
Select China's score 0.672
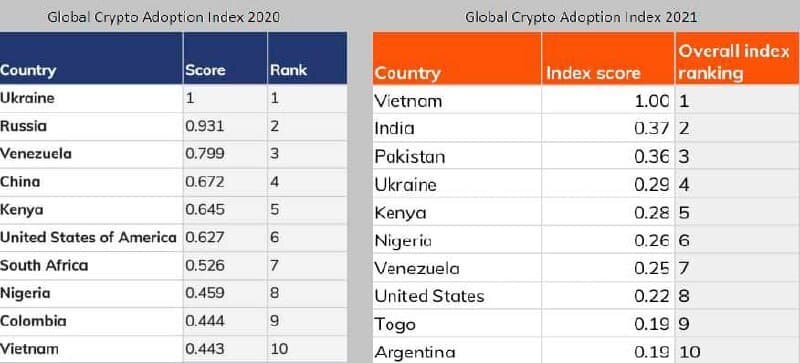225,182
